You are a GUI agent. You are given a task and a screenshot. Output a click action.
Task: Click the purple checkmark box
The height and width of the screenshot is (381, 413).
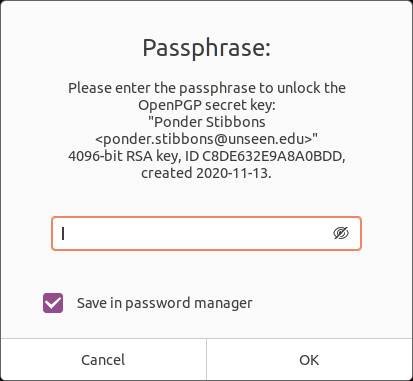click(x=53, y=303)
